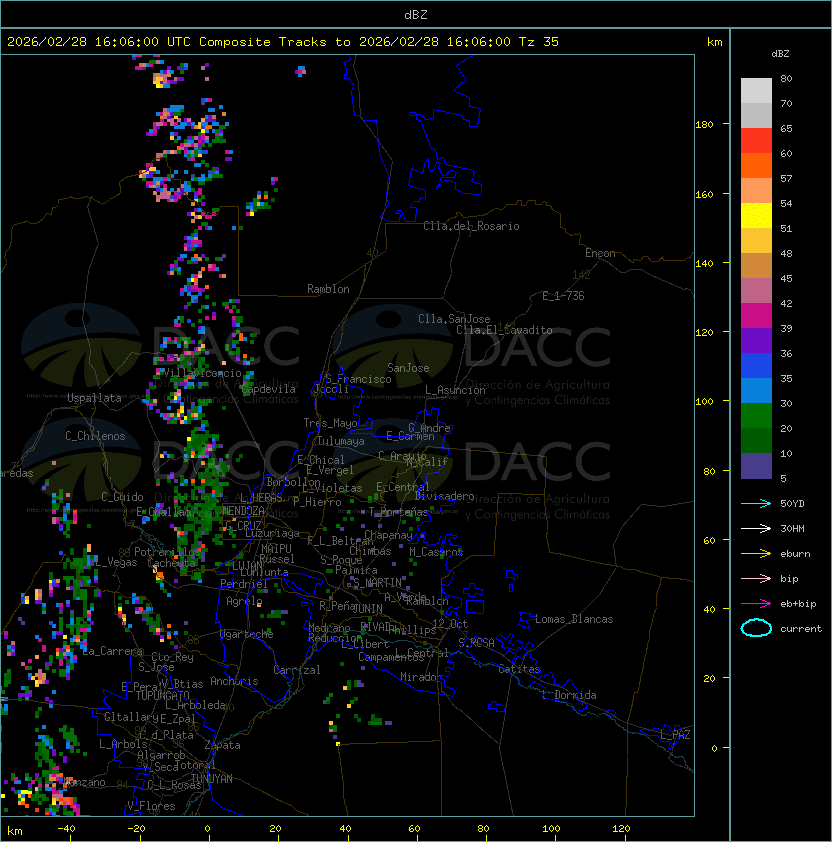
Task: Select the bright green 20-30 dBZ color band
Action: [756, 416]
